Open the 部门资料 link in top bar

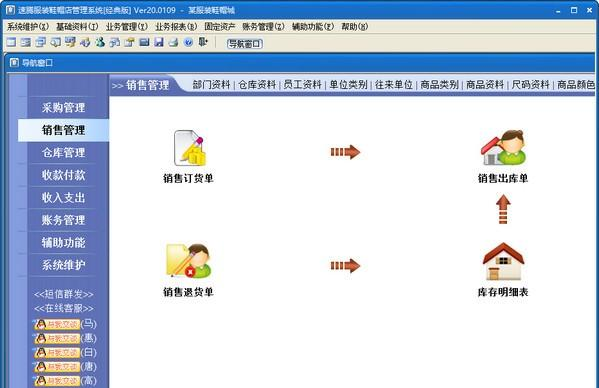tap(211, 85)
